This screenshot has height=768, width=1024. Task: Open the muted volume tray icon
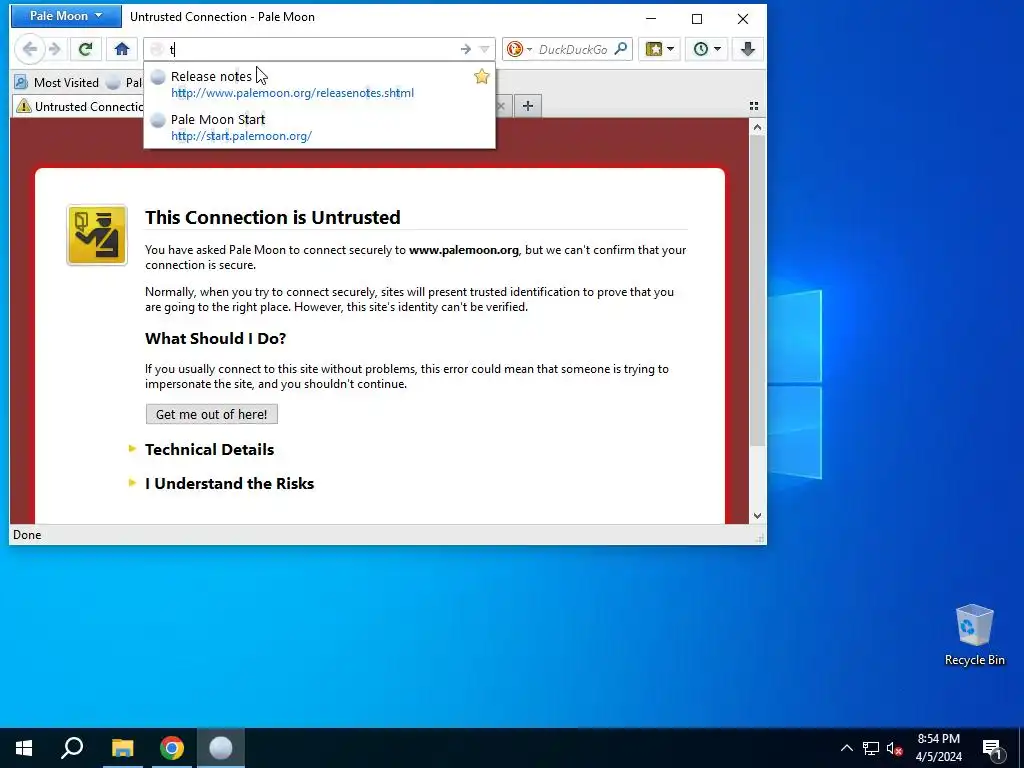[x=894, y=748]
